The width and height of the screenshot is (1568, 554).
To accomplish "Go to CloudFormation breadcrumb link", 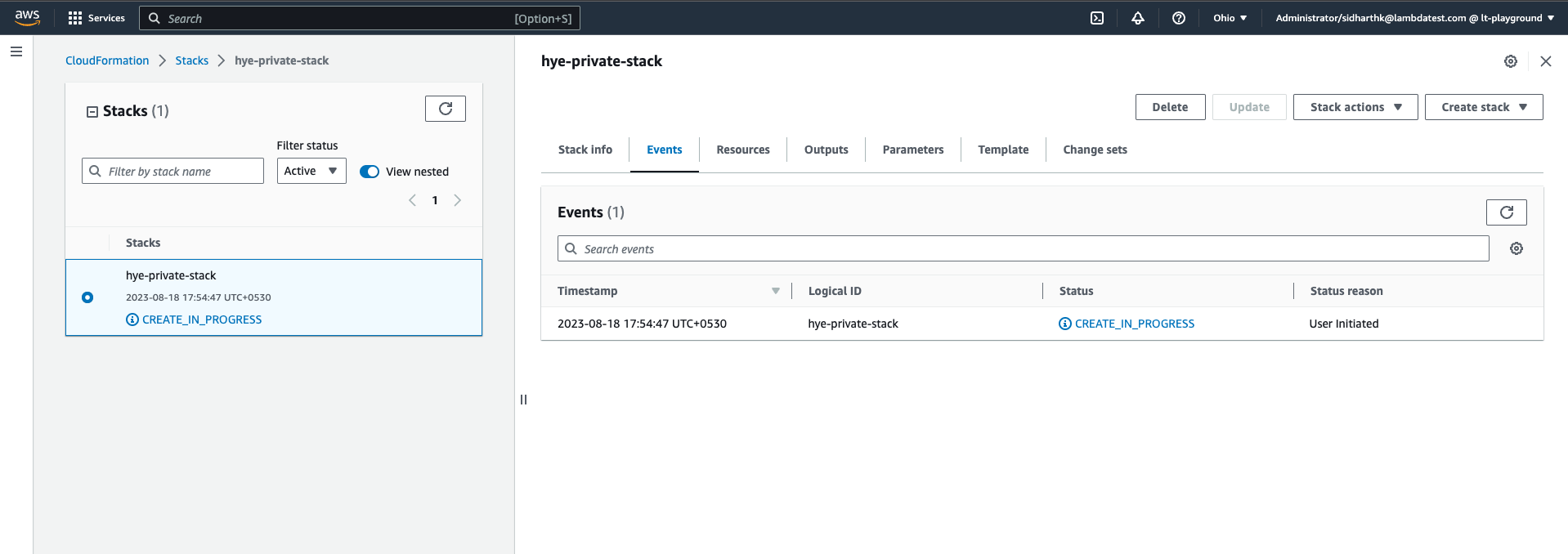I will tap(107, 60).
